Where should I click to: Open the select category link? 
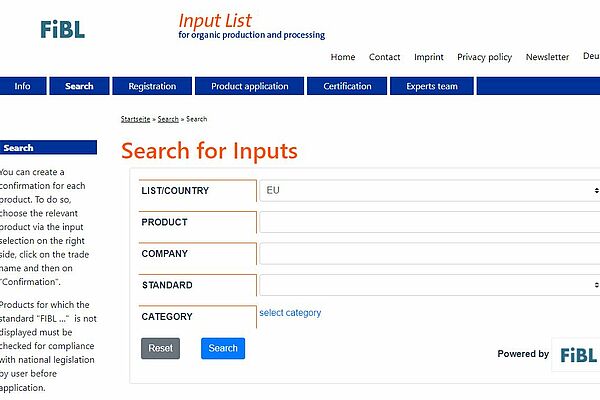(x=290, y=313)
